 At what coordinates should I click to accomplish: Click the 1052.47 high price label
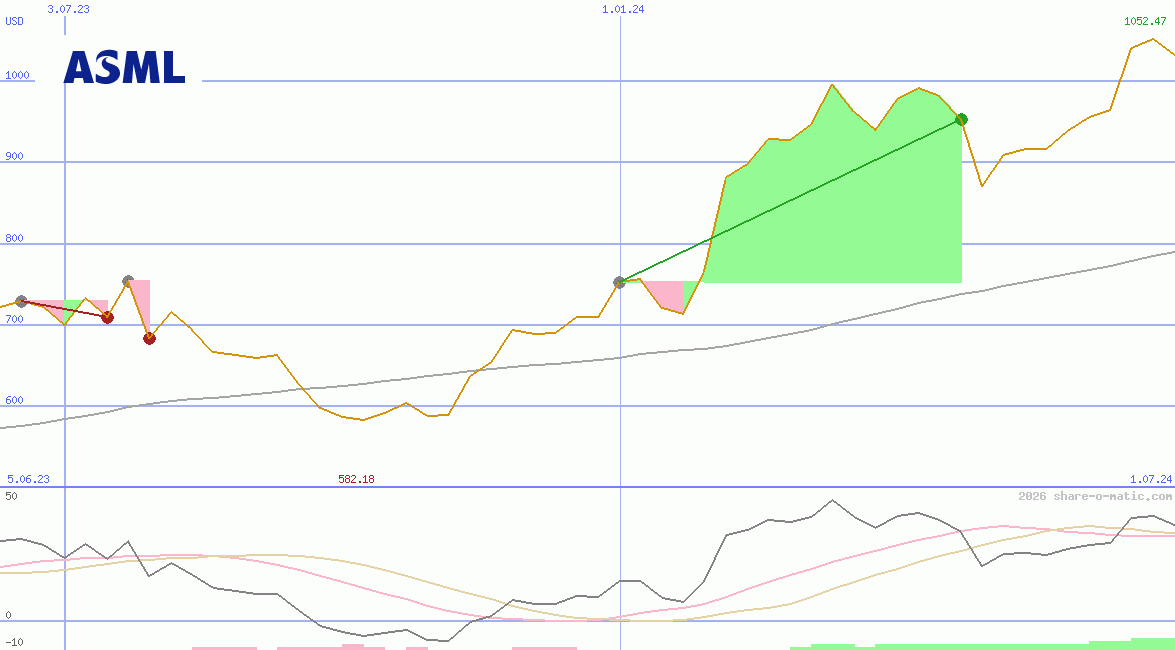[x=1145, y=21]
